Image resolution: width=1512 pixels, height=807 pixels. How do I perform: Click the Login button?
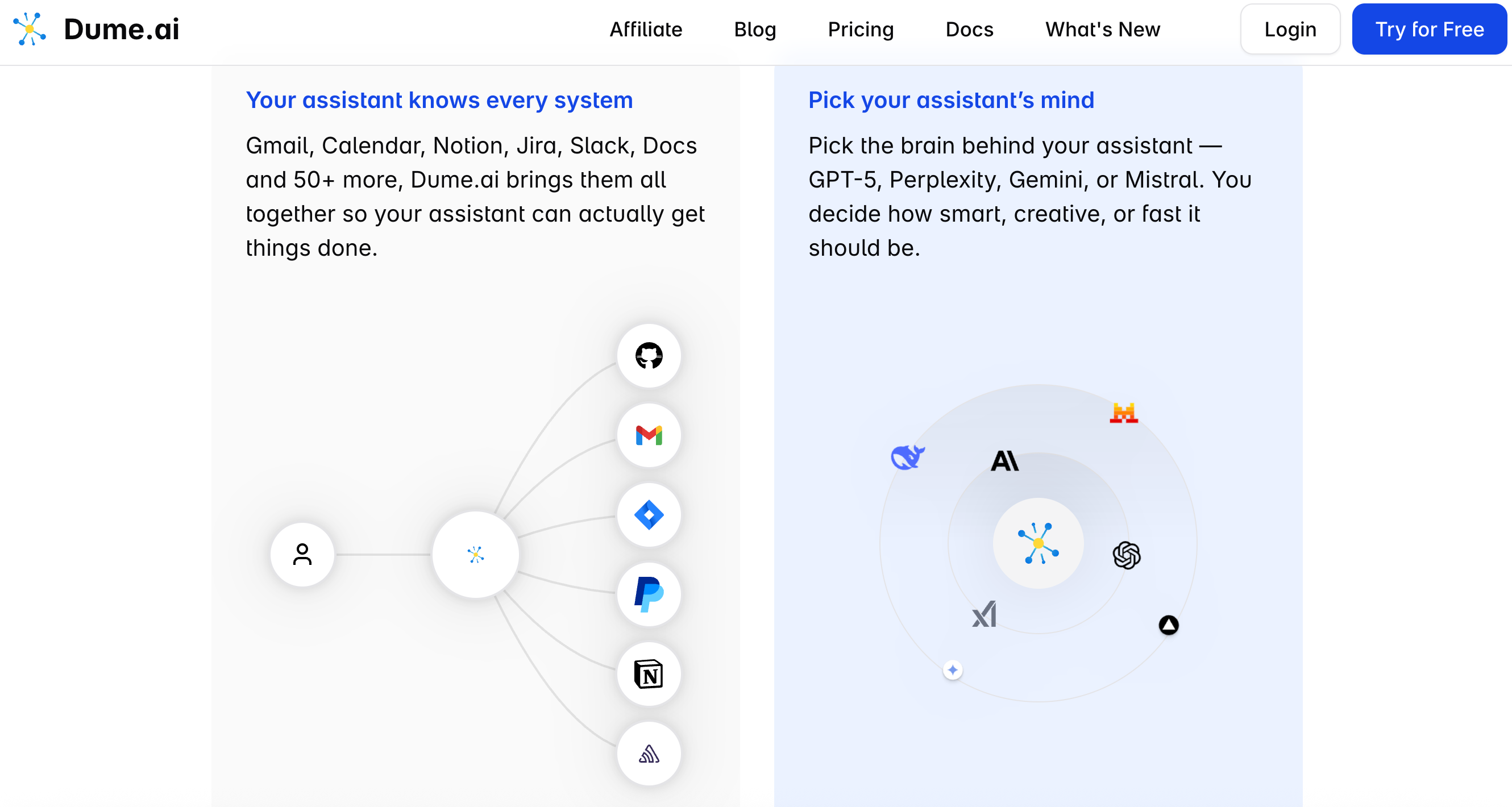pyautogui.click(x=1290, y=30)
